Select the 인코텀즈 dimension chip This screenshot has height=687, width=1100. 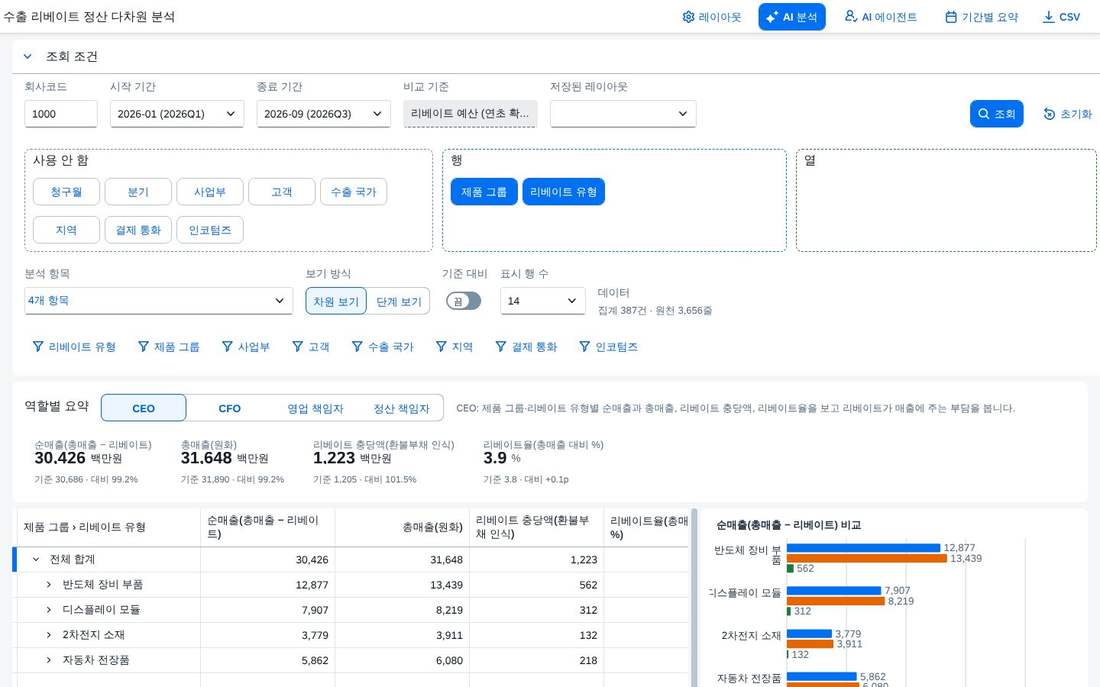point(210,229)
